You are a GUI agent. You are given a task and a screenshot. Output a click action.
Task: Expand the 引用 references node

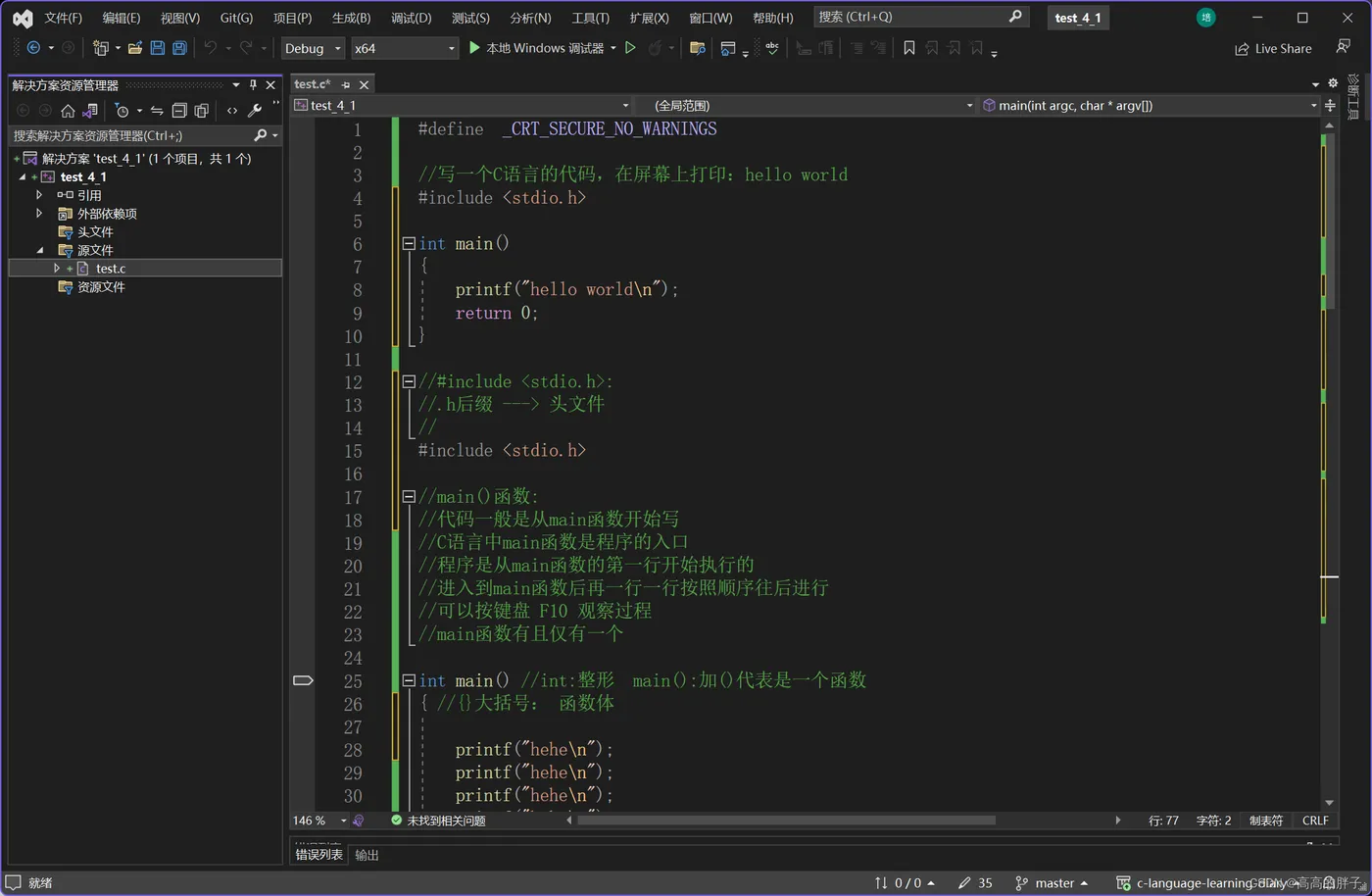pyautogui.click(x=39, y=195)
